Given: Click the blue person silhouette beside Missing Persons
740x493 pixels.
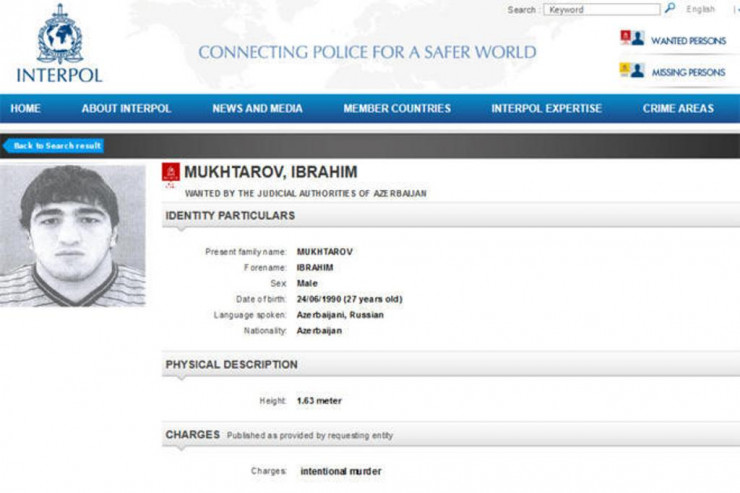Looking at the screenshot, I should click(638, 70).
